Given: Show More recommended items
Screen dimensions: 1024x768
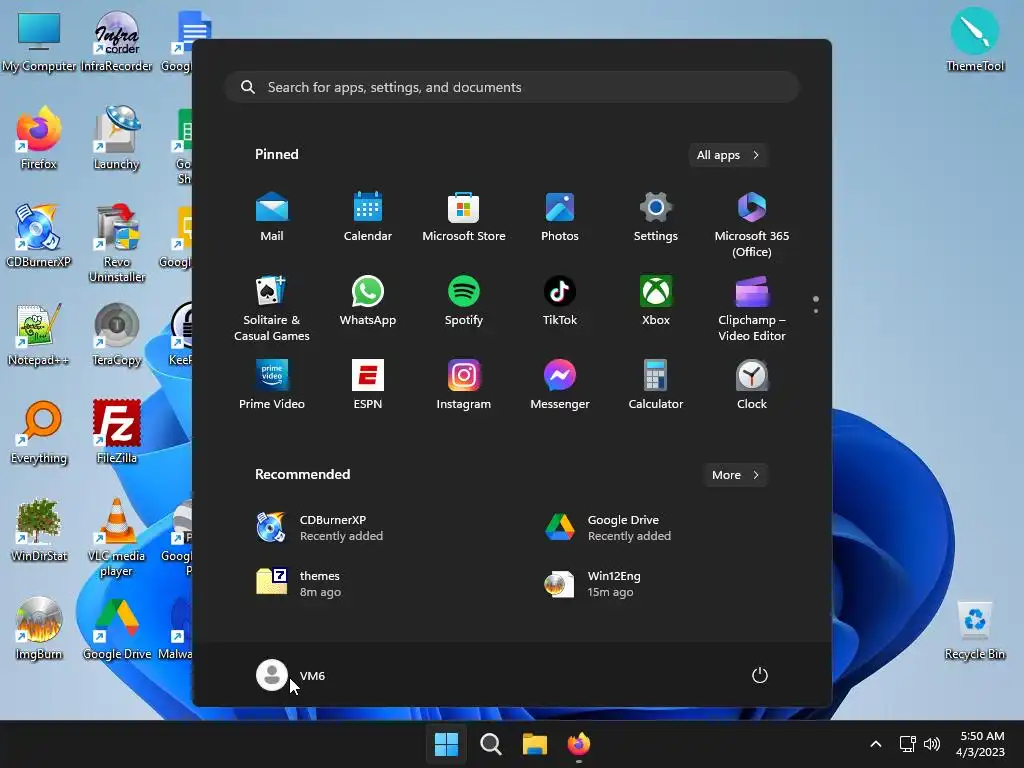Looking at the screenshot, I should [735, 475].
